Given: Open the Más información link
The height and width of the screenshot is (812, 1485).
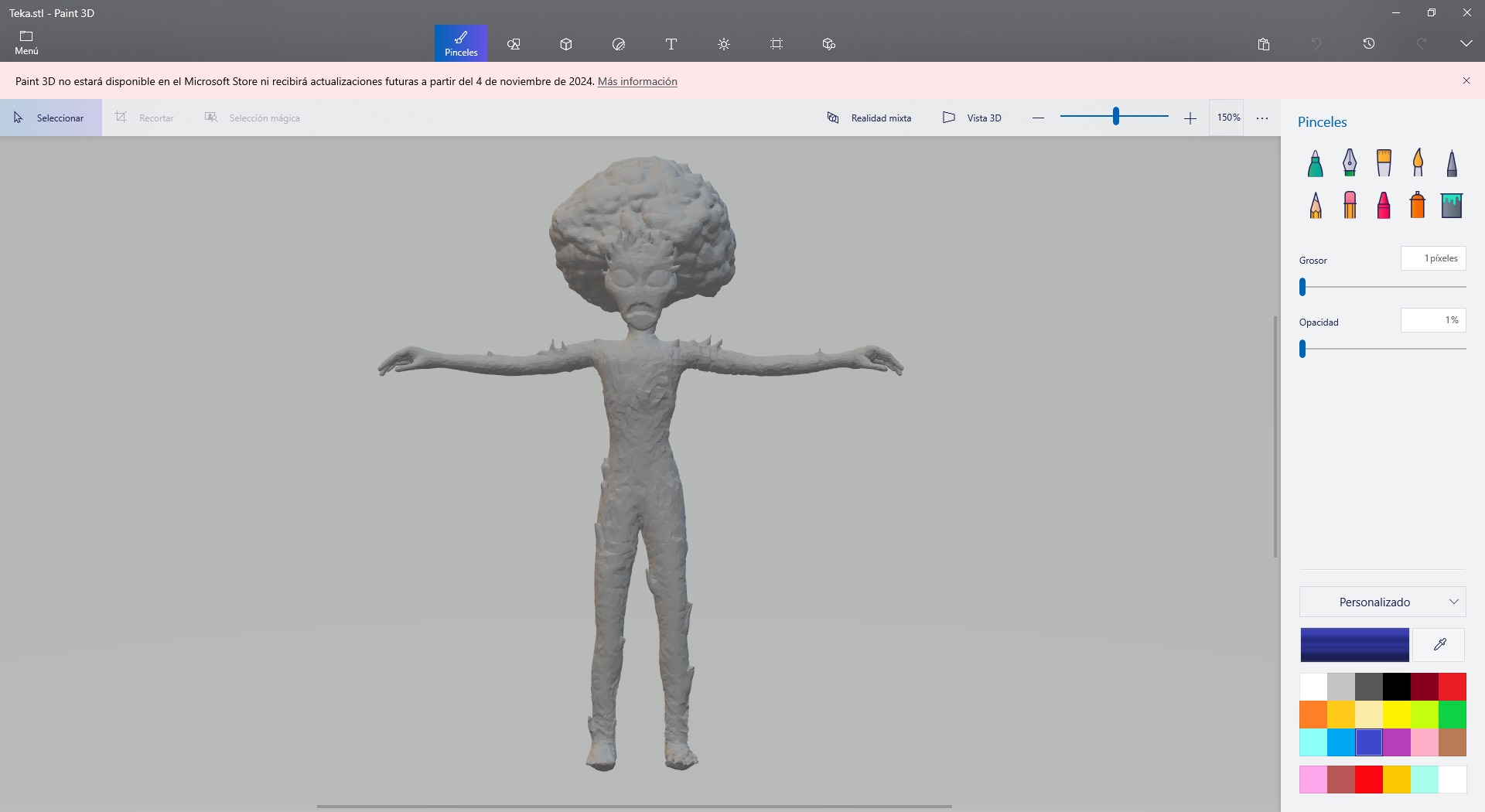Looking at the screenshot, I should tap(637, 81).
